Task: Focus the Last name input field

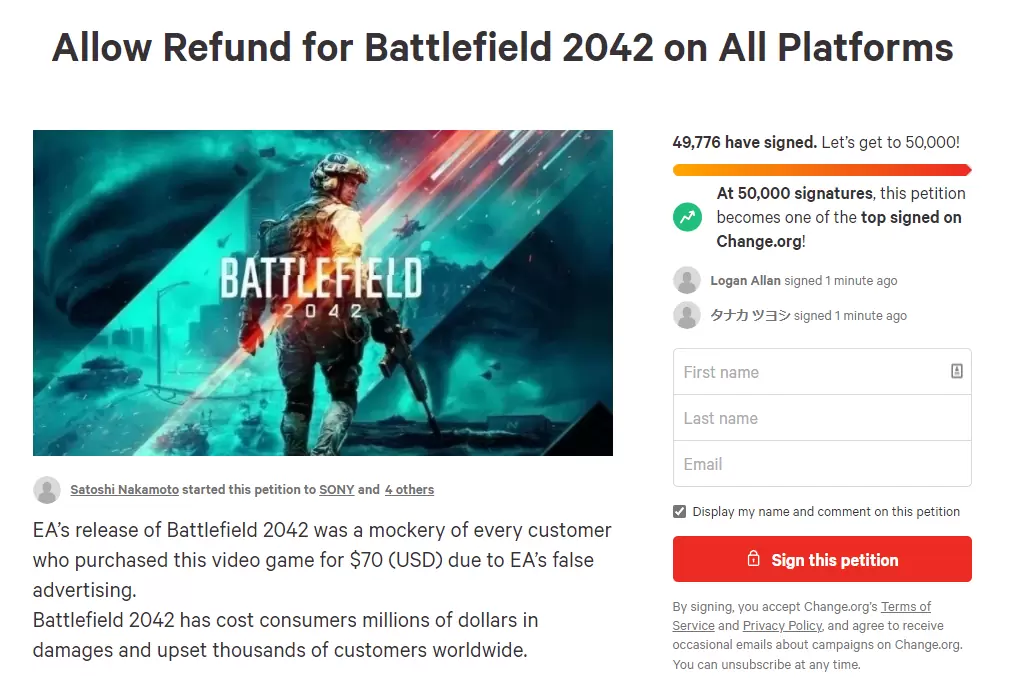Action: click(821, 418)
